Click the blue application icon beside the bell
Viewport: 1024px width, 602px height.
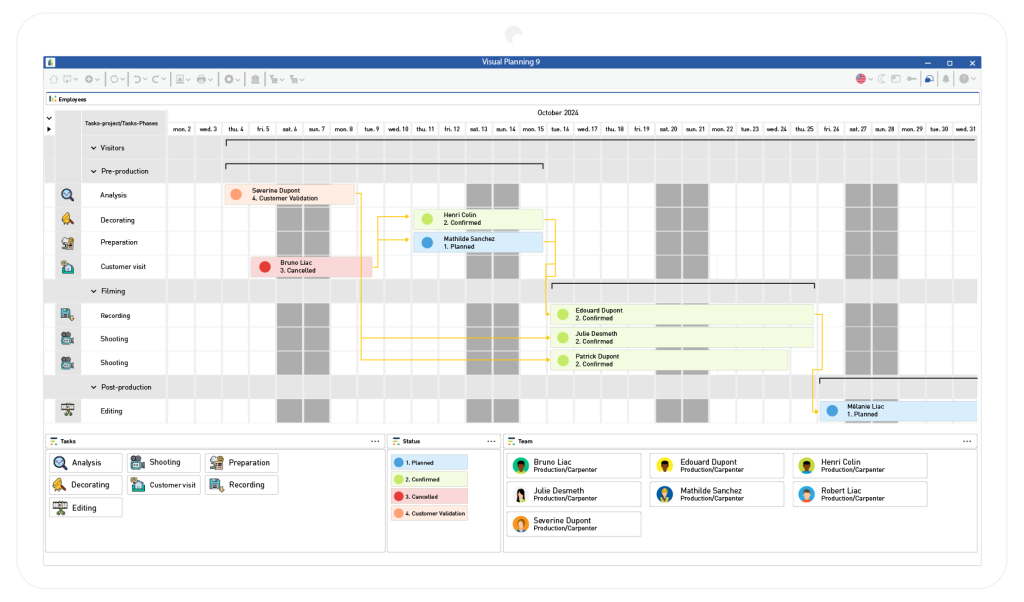[x=929, y=79]
